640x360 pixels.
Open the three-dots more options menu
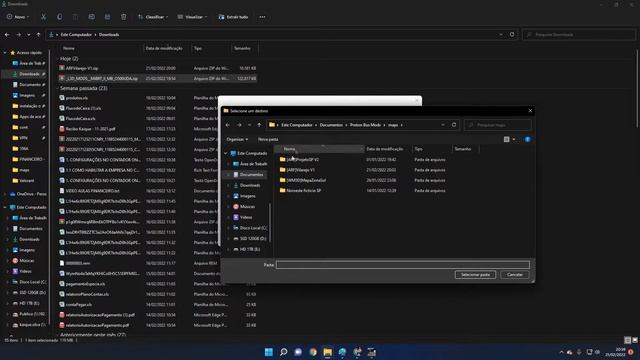click(262, 17)
